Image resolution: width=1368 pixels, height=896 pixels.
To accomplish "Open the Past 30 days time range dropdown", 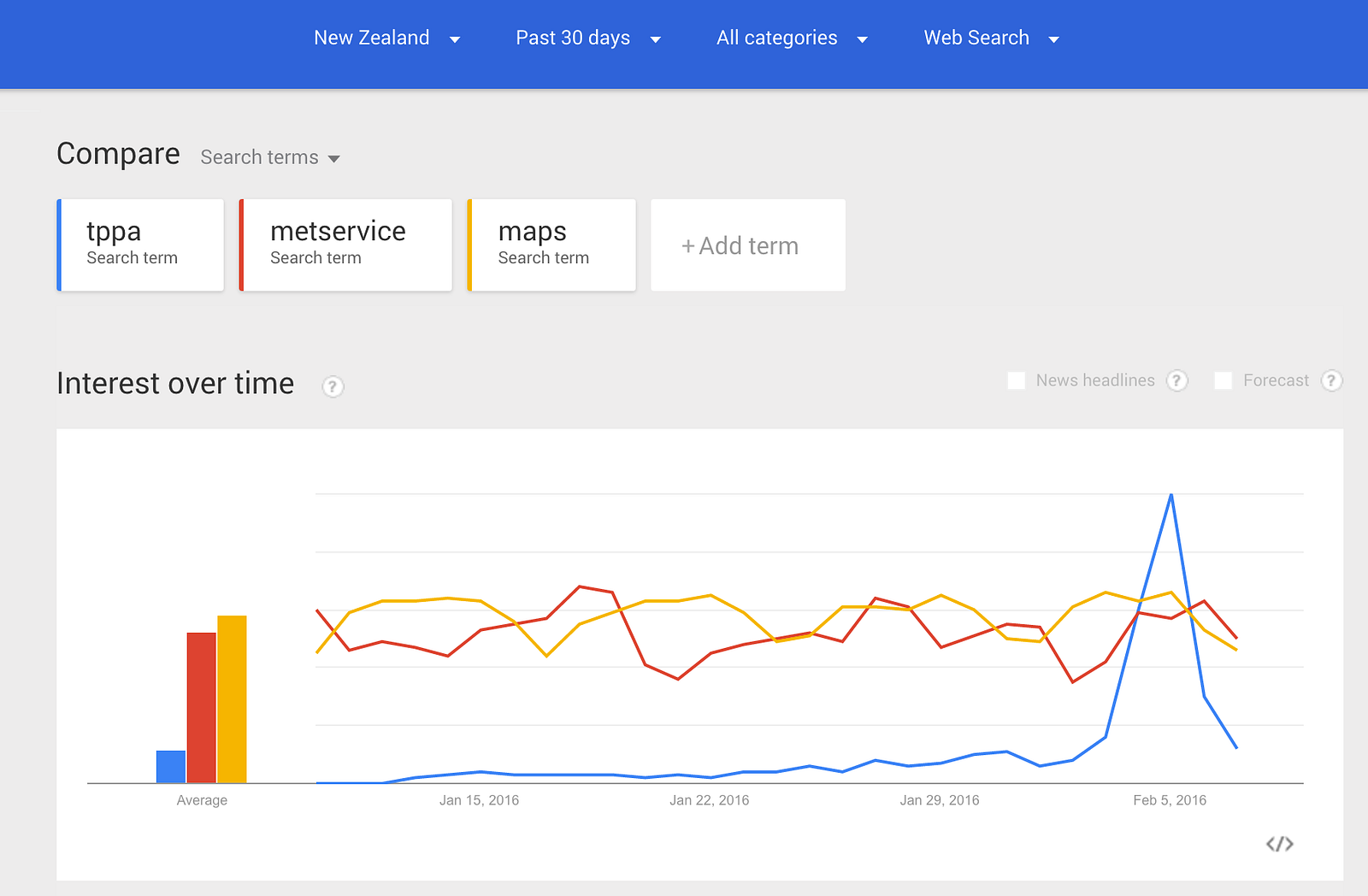I will (x=588, y=38).
